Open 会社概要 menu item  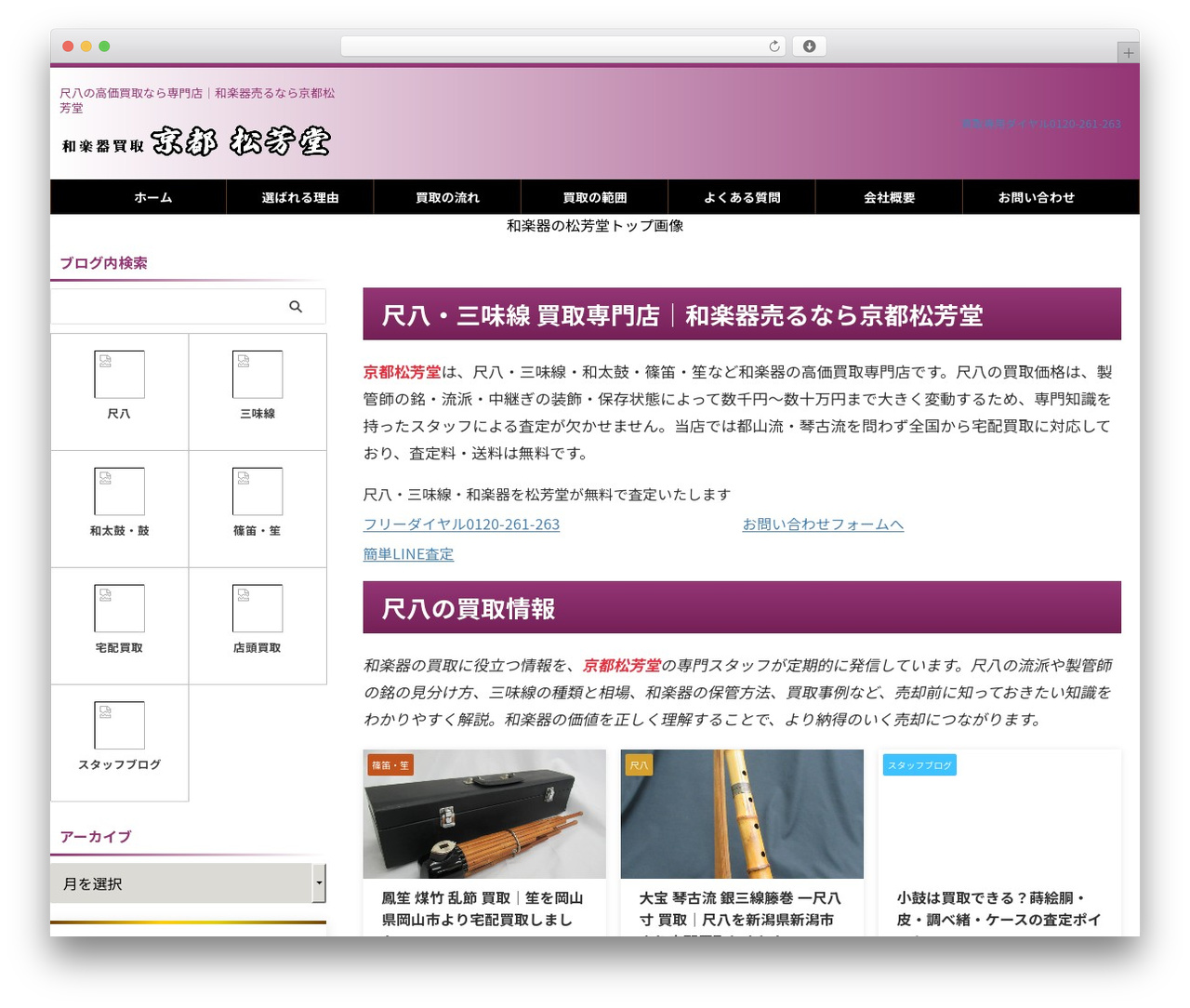pos(889,198)
